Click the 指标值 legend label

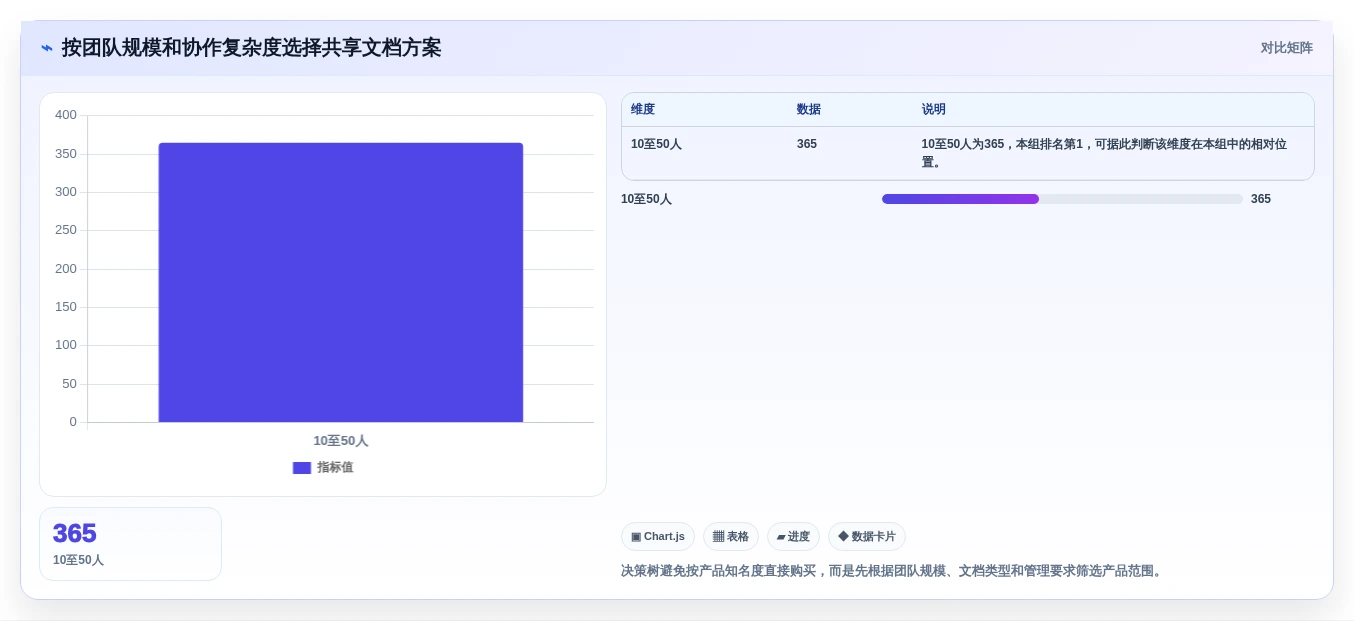pyautogui.click(x=335, y=468)
